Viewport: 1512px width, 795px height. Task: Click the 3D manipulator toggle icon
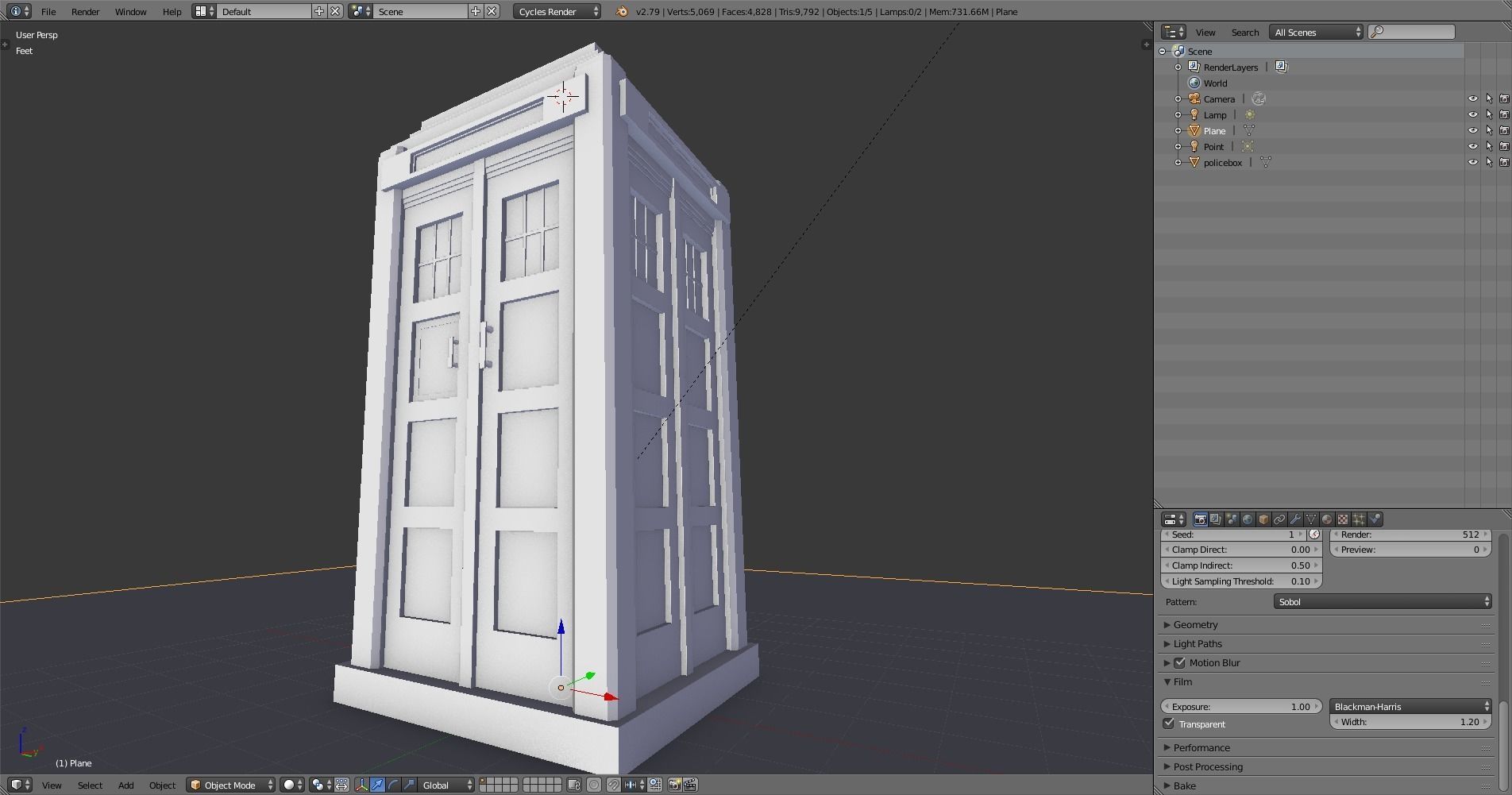click(362, 785)
